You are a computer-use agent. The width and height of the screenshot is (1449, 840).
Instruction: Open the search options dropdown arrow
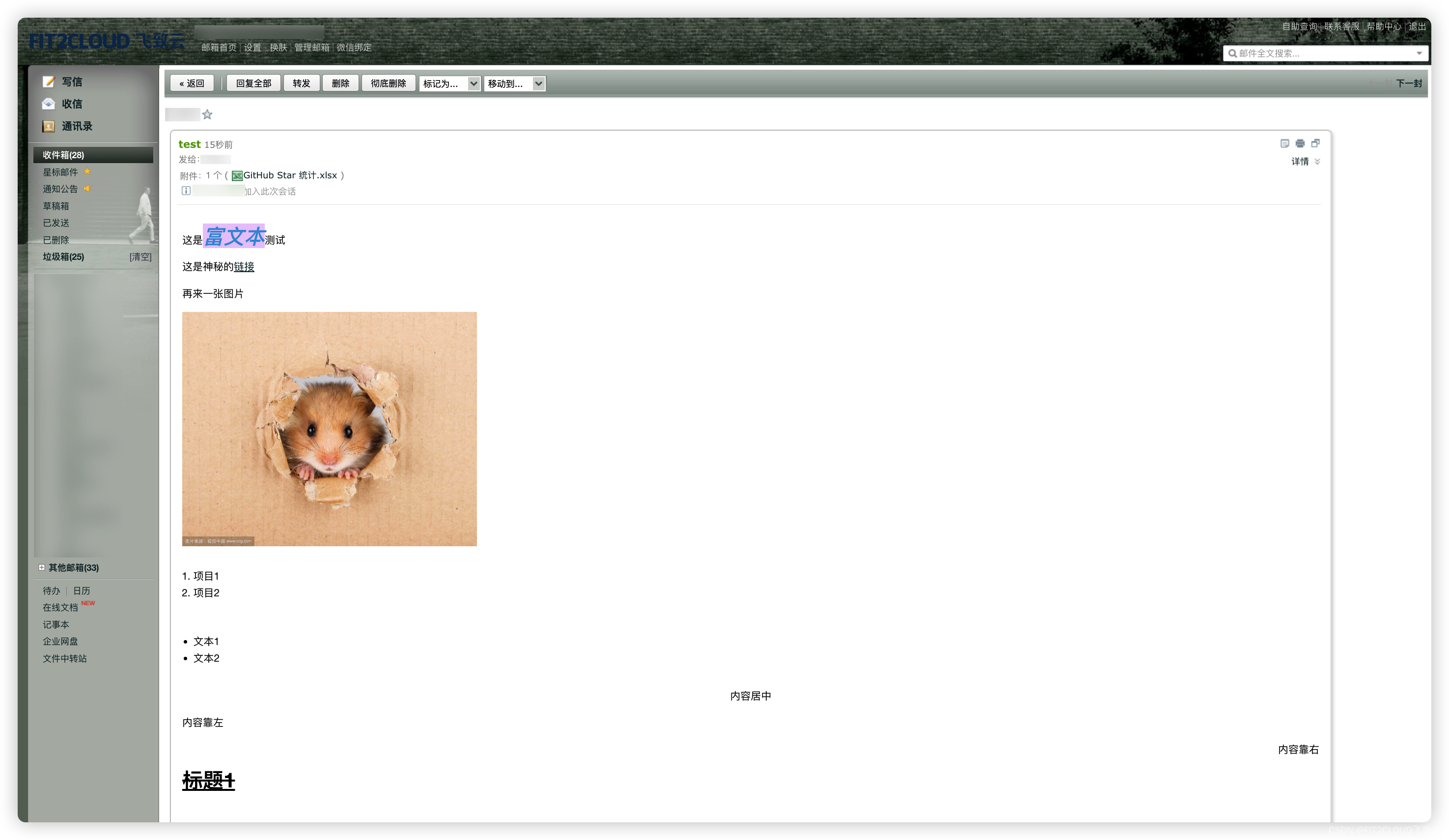(1419, 54)
